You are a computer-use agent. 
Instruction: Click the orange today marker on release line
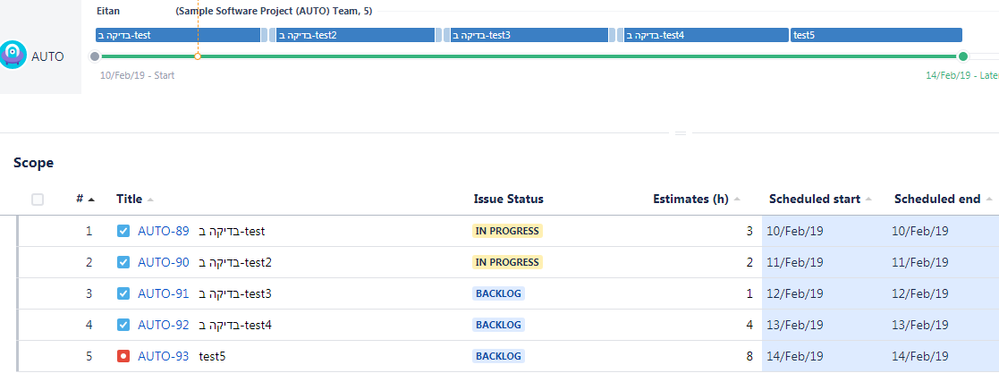[198, 57]
